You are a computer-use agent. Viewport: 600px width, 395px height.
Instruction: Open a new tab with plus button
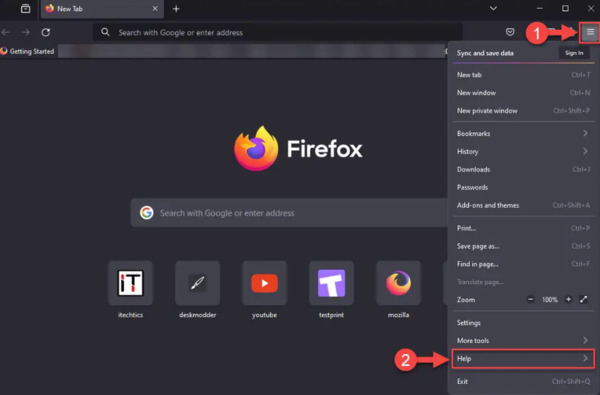tap(176, 9)
